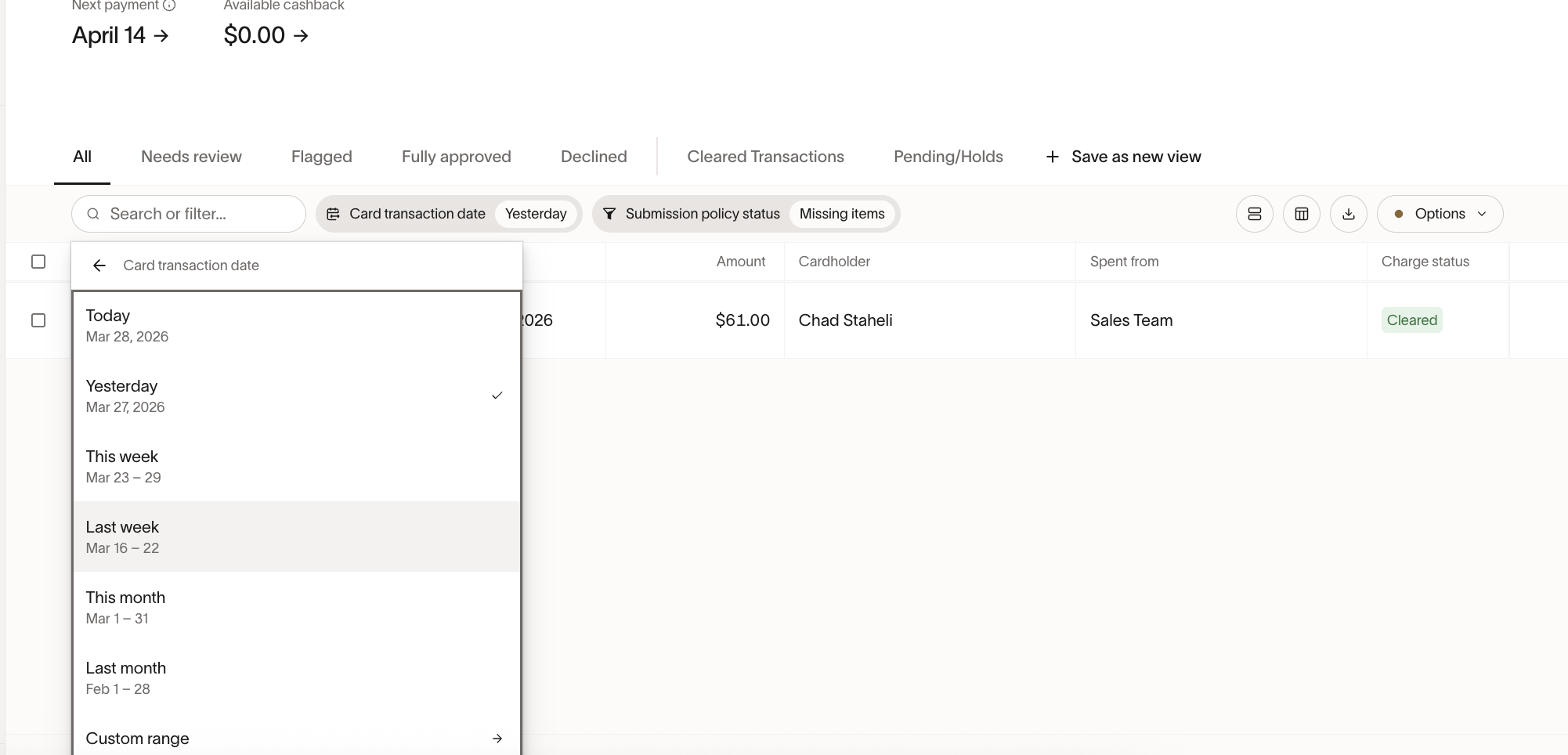Click the Cleared status badge
The height and width of the screenshot is (755, 1568).
point(1411,320)
